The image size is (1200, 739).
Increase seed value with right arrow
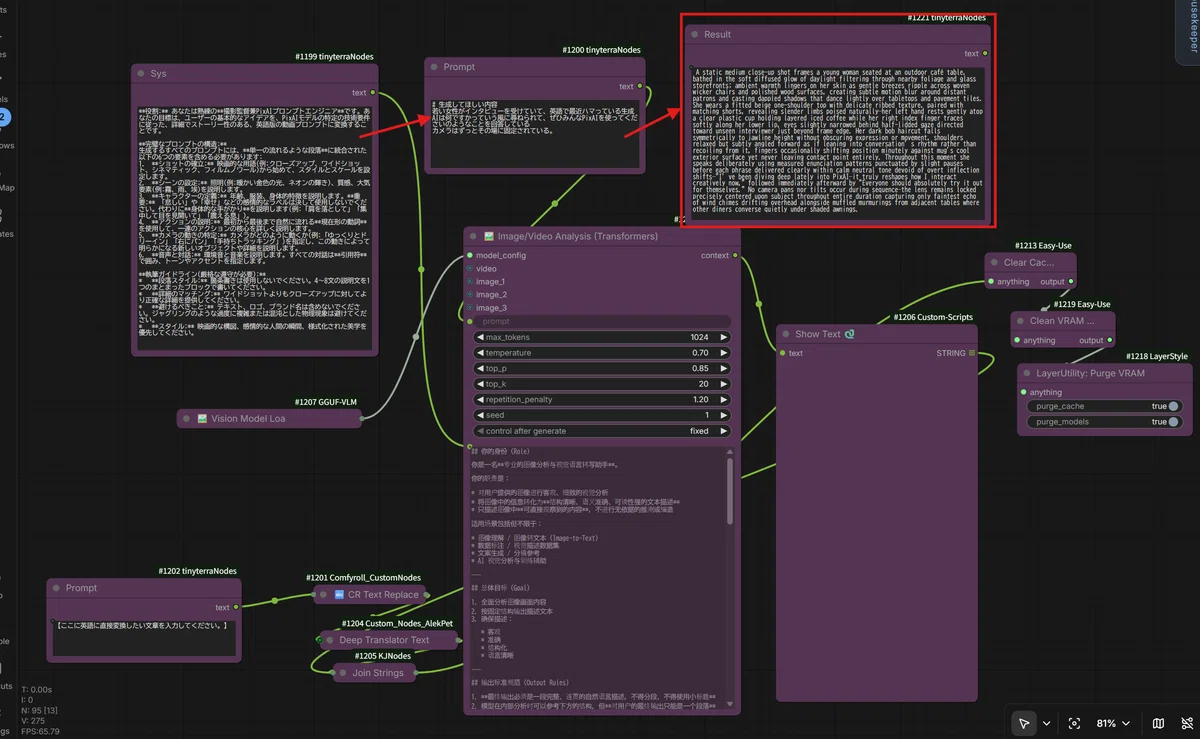click(x=724, y=416)
